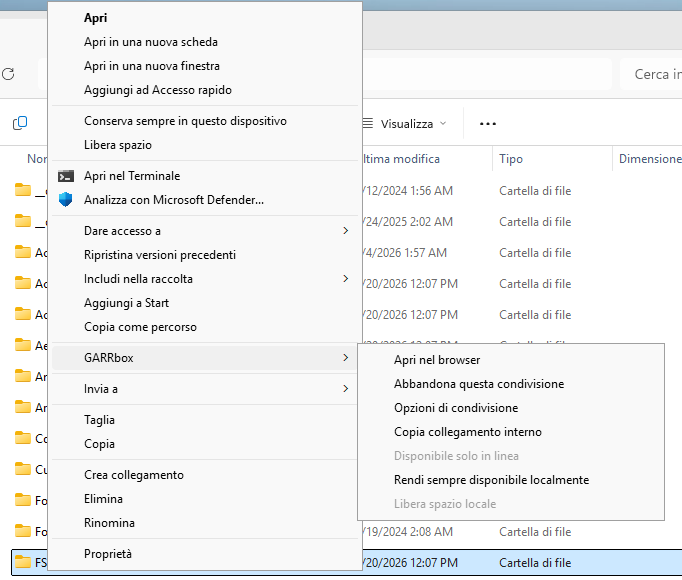Expand the Invia a submenu arrow
This screenshot has height=580, width=682.
[x=345, y=389]
